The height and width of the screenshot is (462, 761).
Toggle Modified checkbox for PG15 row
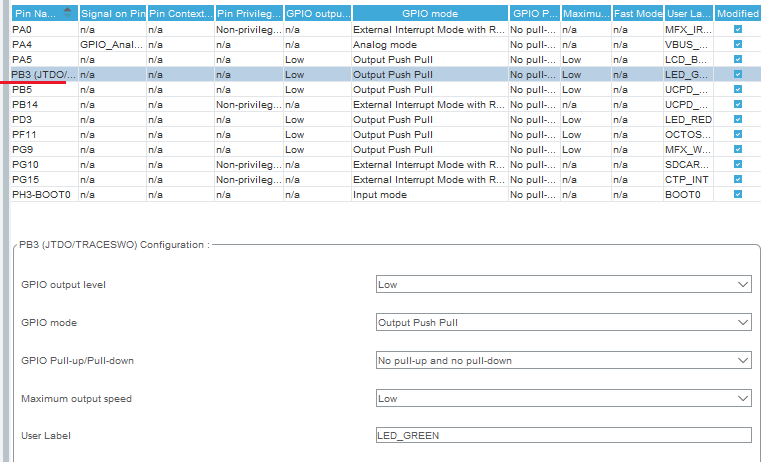(738, 180)
